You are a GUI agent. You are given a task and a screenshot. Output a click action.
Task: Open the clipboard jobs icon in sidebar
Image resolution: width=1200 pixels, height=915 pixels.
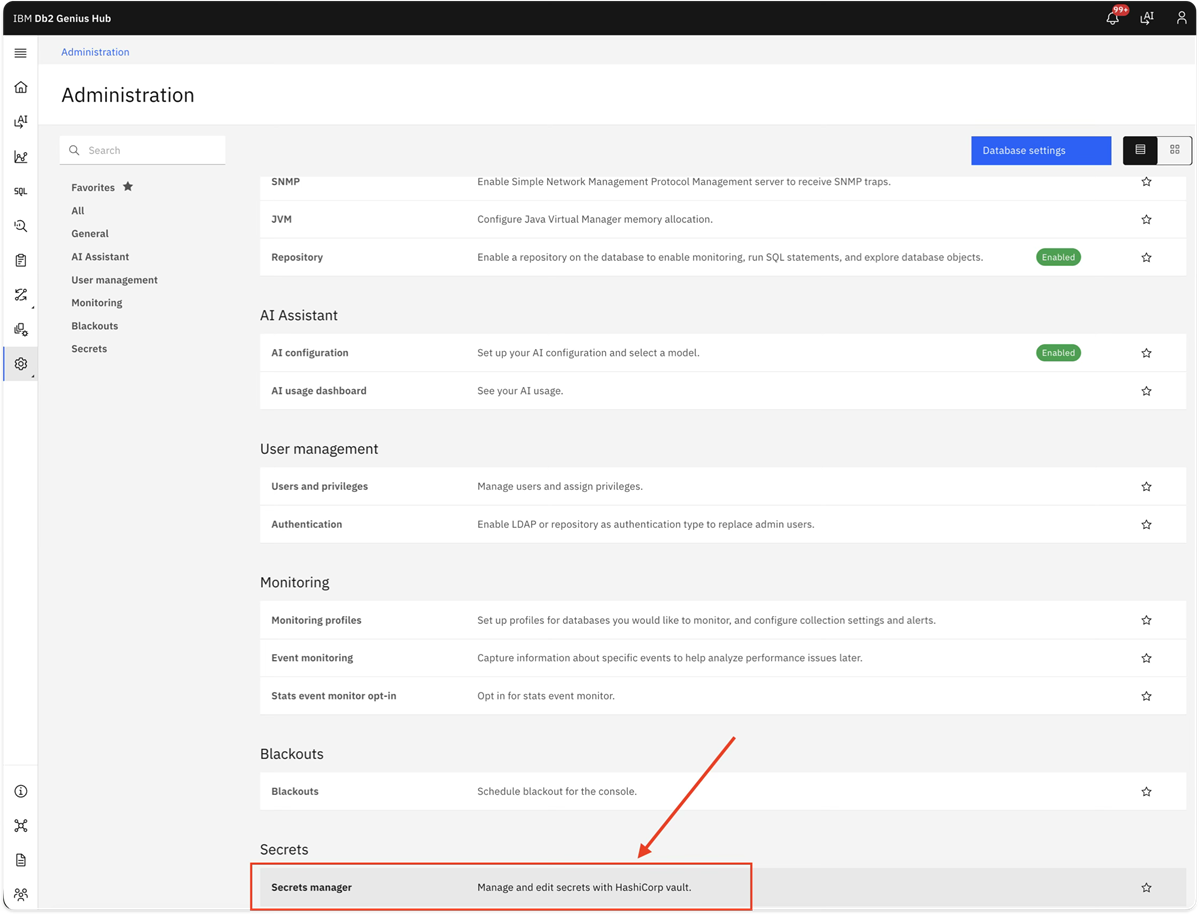(x=20, y=261)
